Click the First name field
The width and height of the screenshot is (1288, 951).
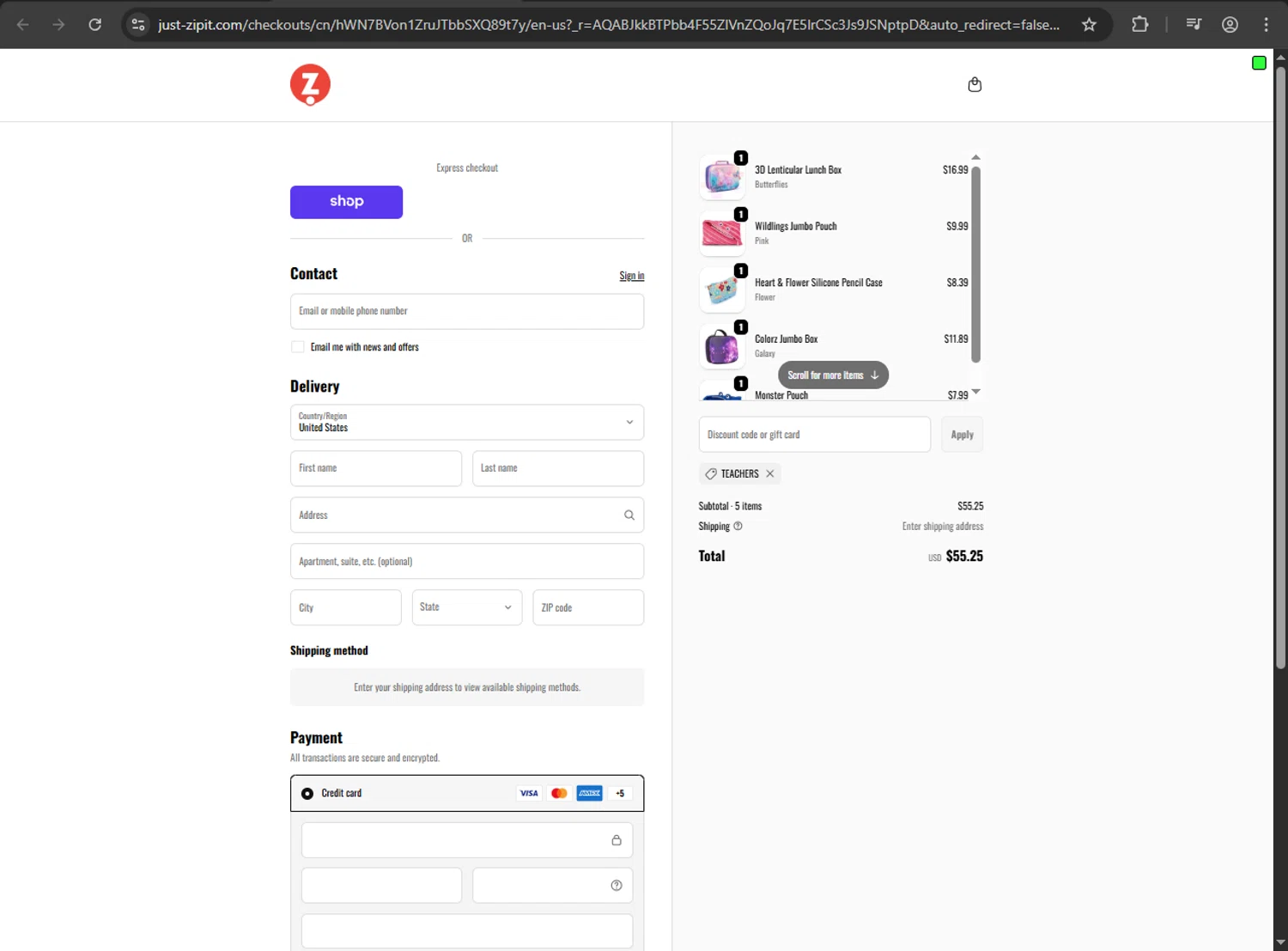pos(376,468)
